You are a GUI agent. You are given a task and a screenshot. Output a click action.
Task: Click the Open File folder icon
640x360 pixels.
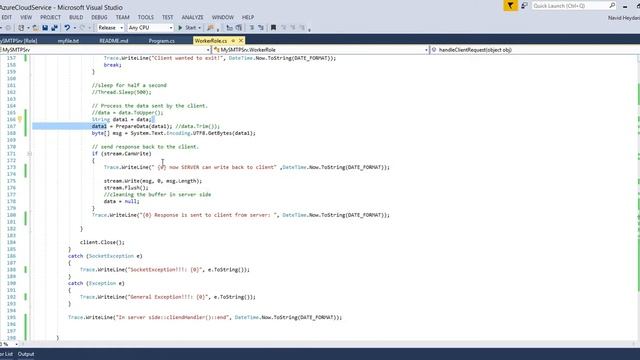(x=36, y=28)
